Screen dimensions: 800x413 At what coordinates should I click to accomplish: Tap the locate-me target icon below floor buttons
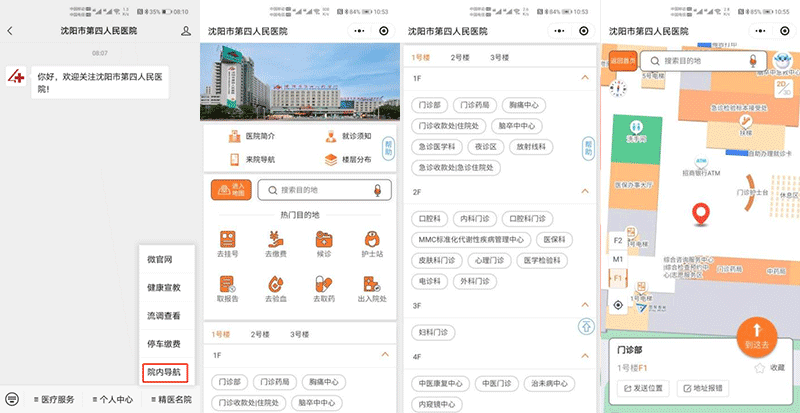coord(618,305)
